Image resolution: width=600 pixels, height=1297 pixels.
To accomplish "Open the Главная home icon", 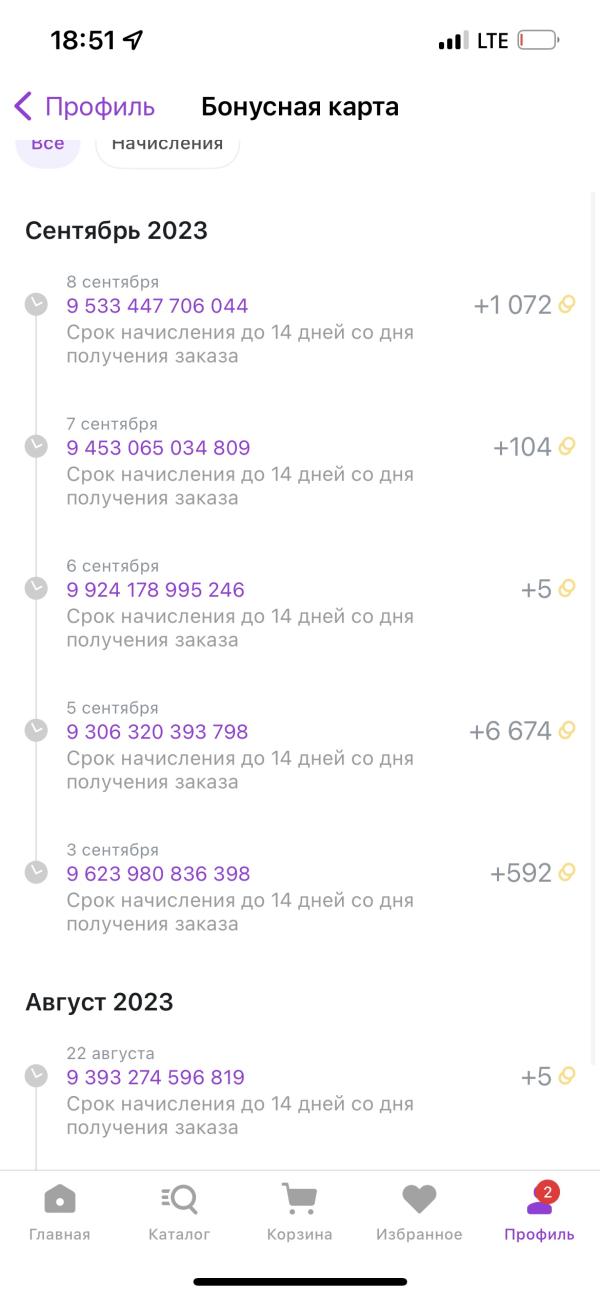I will coord(59,1198).
